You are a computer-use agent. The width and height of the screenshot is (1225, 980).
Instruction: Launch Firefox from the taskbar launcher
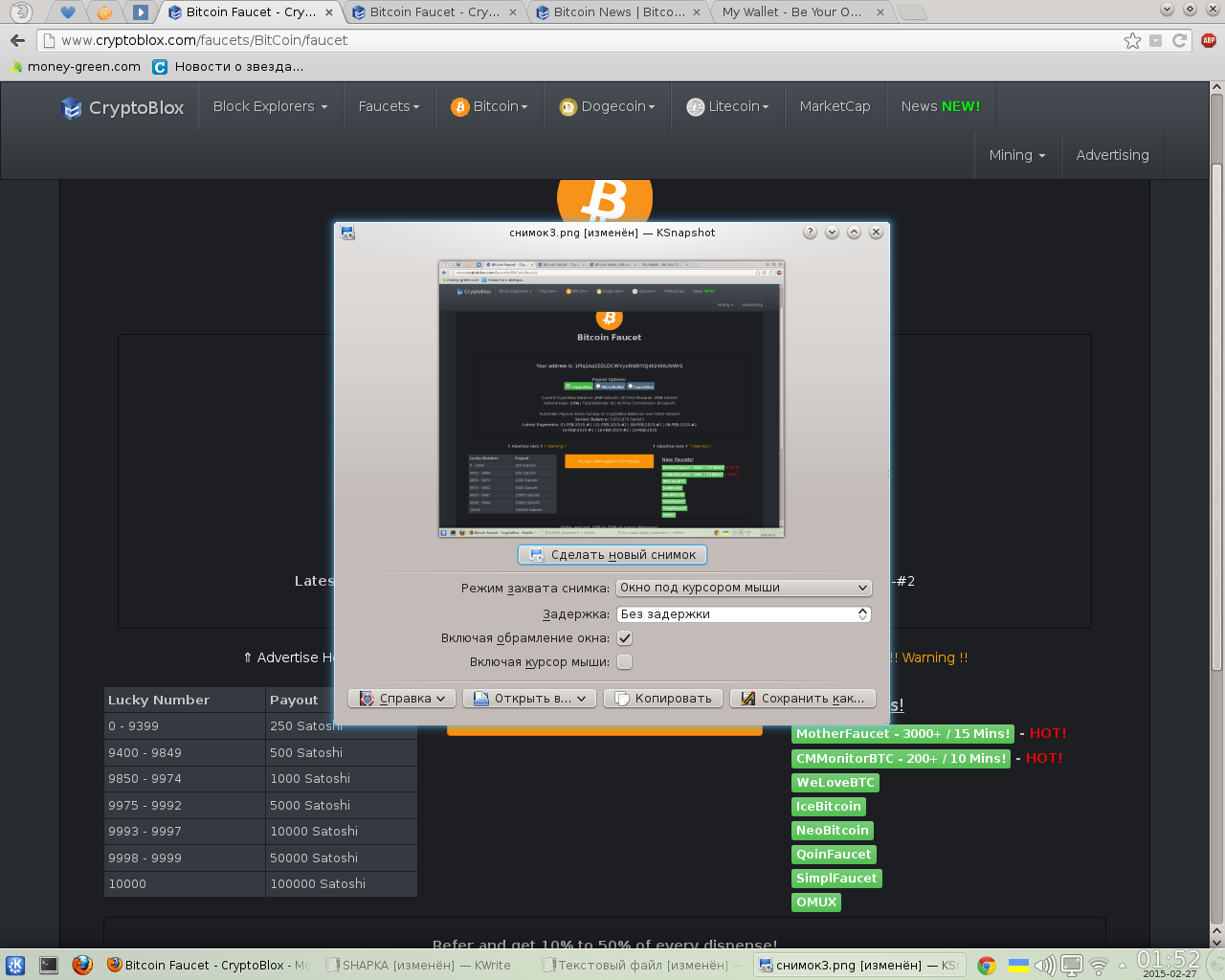[82, 965]
